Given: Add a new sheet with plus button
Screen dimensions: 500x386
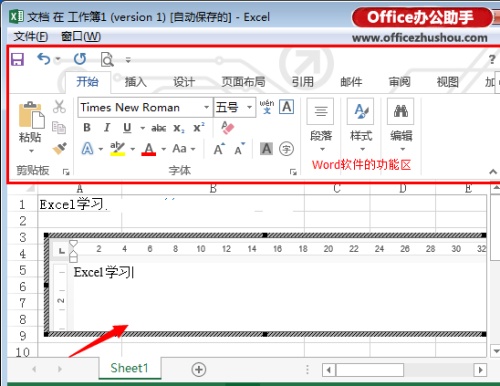Looking at the screenshot, I should click(199, 369).
